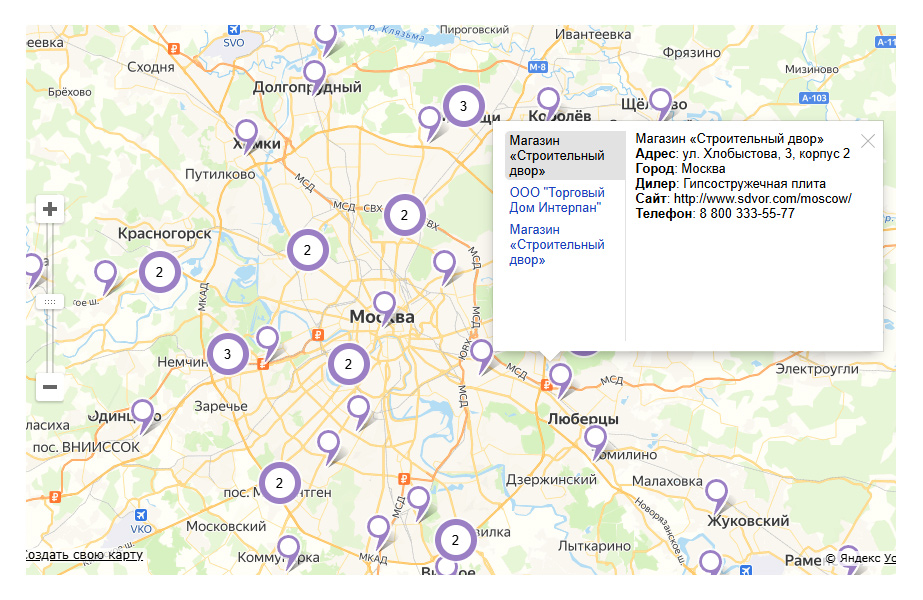Select the pin at Москва city center
The width and height of the screenshot is (923, 600).
384,303
